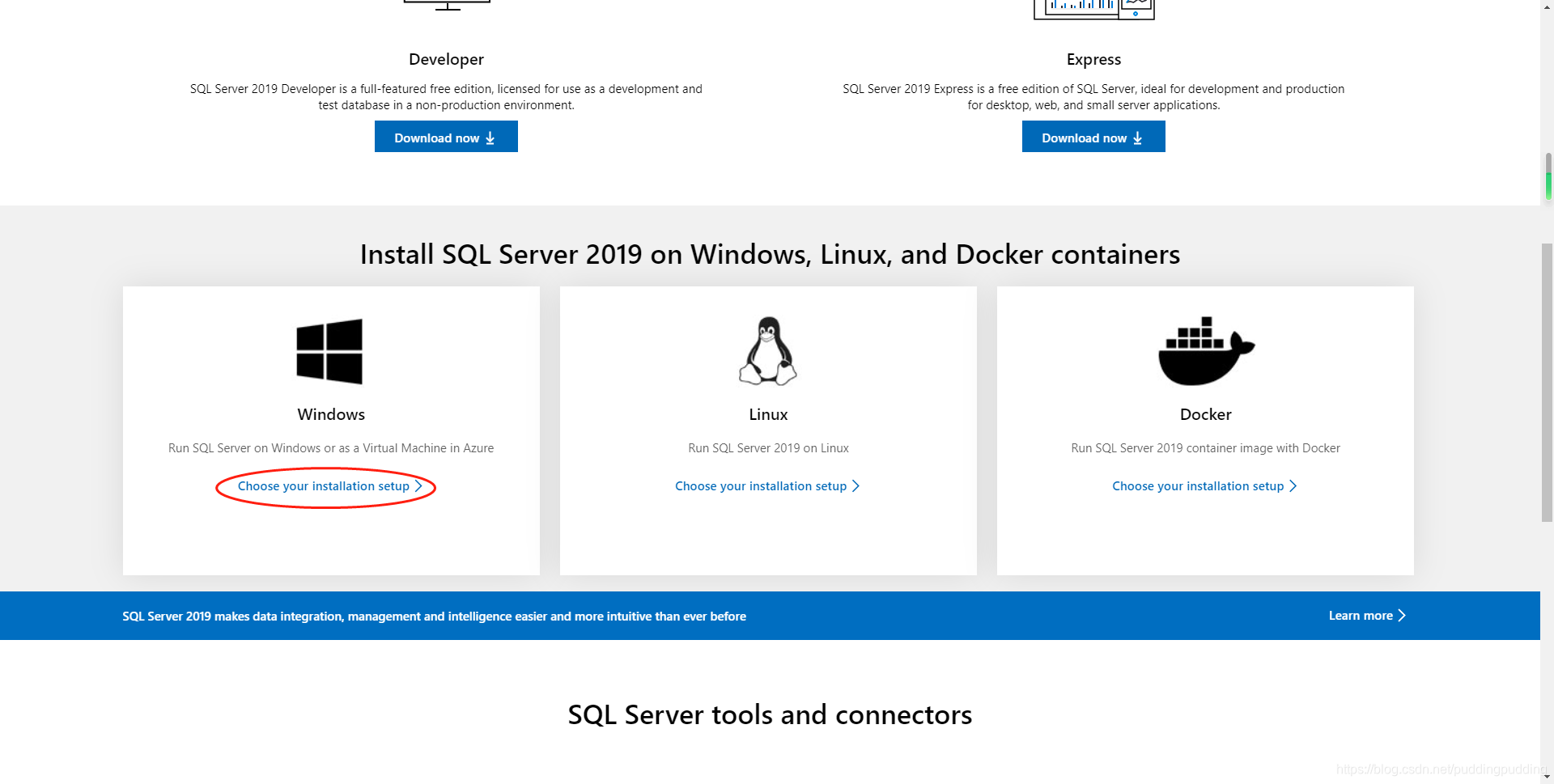The image size is (1554, 784).
Task: Click the scrollbar down arrow
Action: pyautogui.click(x=1547, y=777)
